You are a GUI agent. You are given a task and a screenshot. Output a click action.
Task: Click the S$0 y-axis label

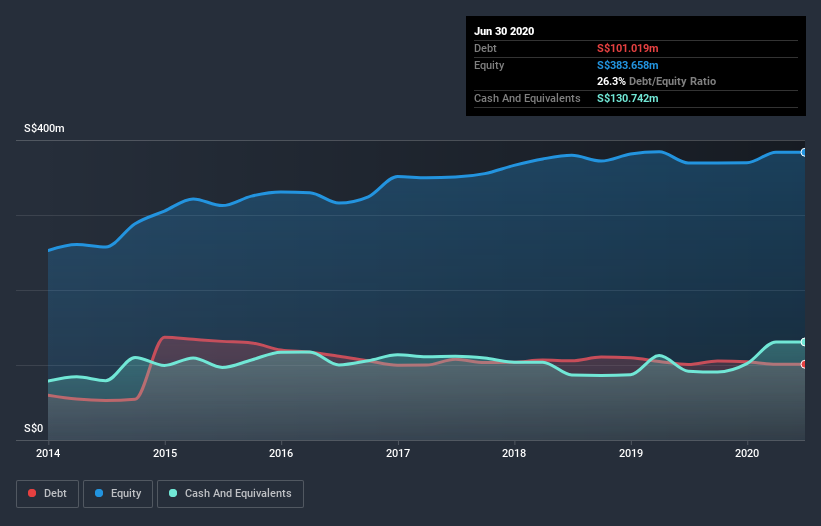click(x=34, y=428)
